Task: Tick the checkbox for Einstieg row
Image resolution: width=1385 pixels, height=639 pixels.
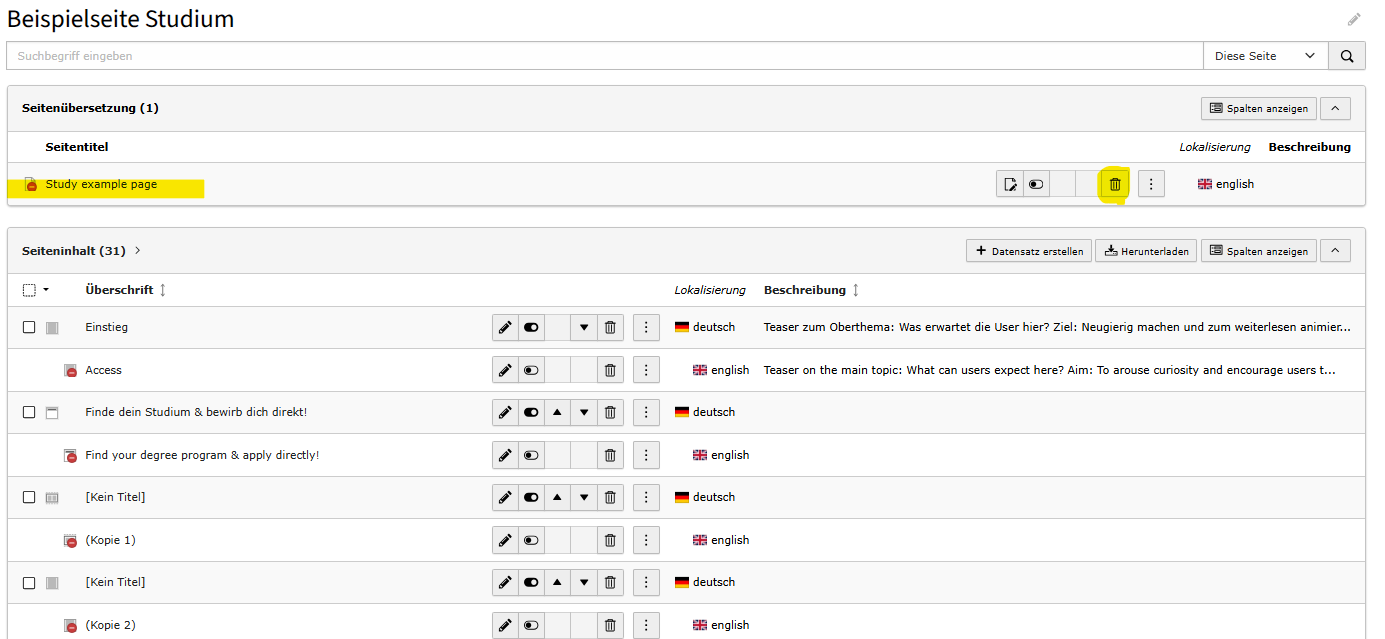Action: pyautogui.click(x=29, y=327)
